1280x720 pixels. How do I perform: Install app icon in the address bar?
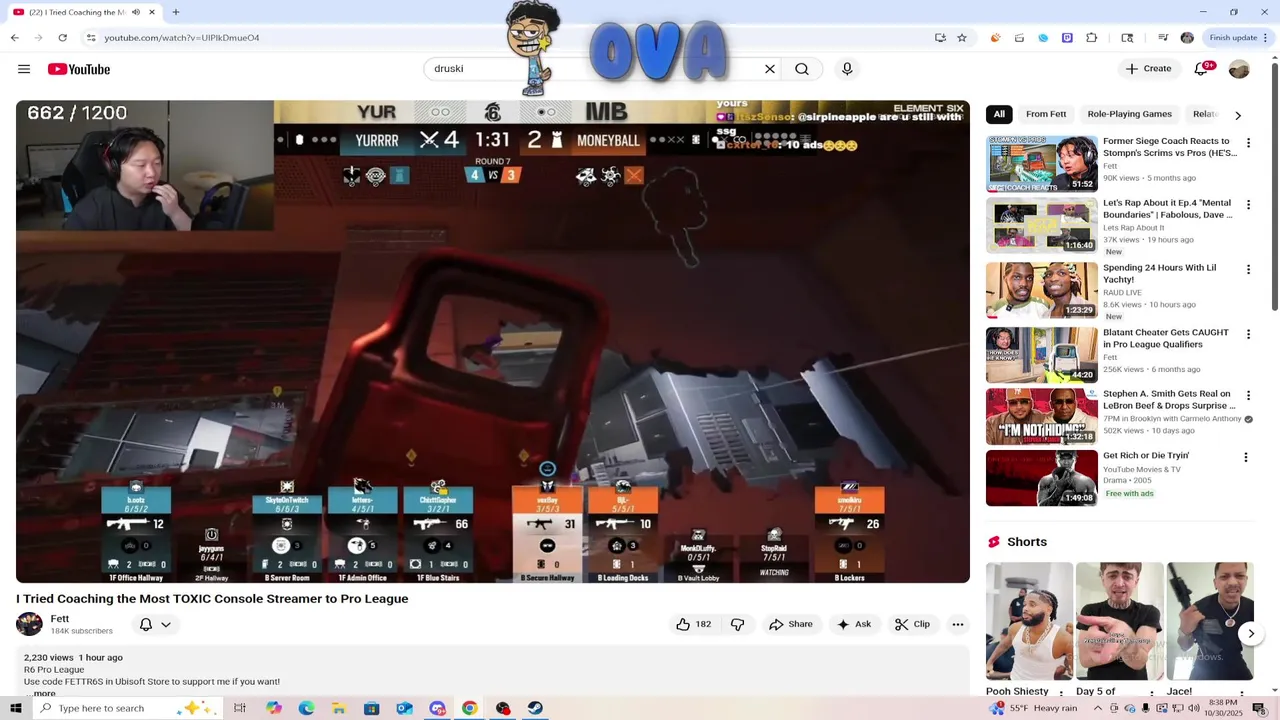[940, 38]
